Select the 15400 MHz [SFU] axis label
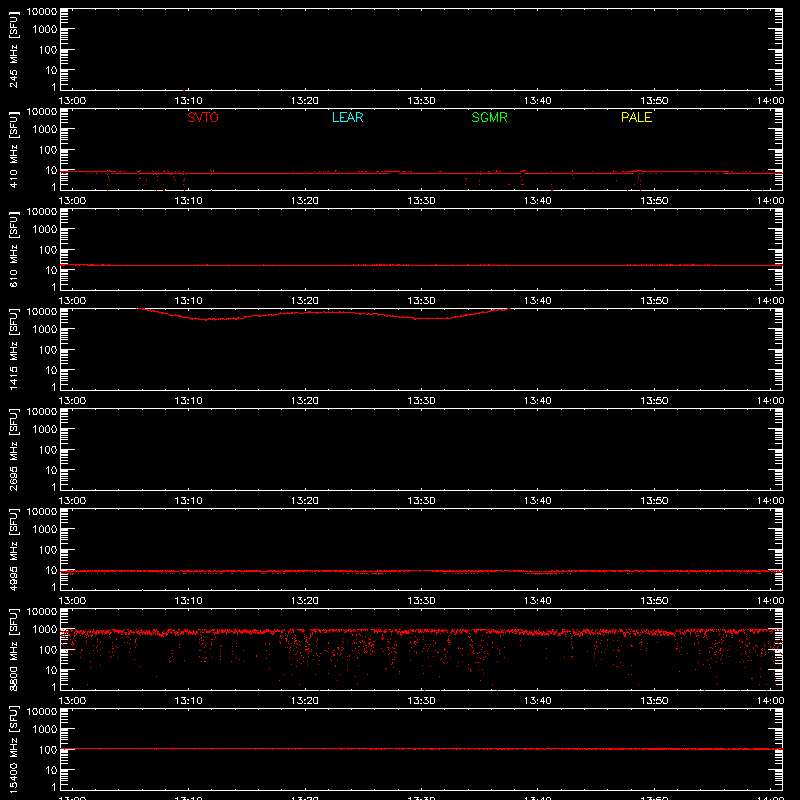 pyautogui.click(x=14, y=749)
